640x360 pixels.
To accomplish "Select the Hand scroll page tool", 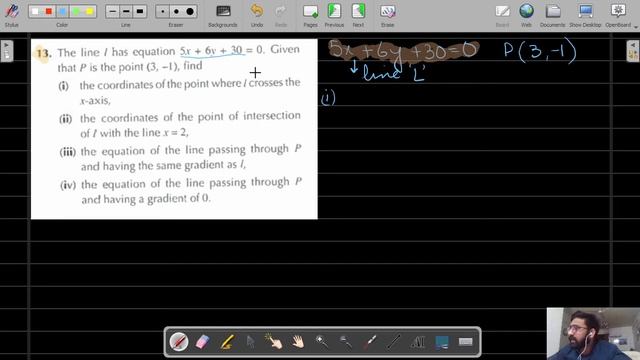I will click(298, 342).
